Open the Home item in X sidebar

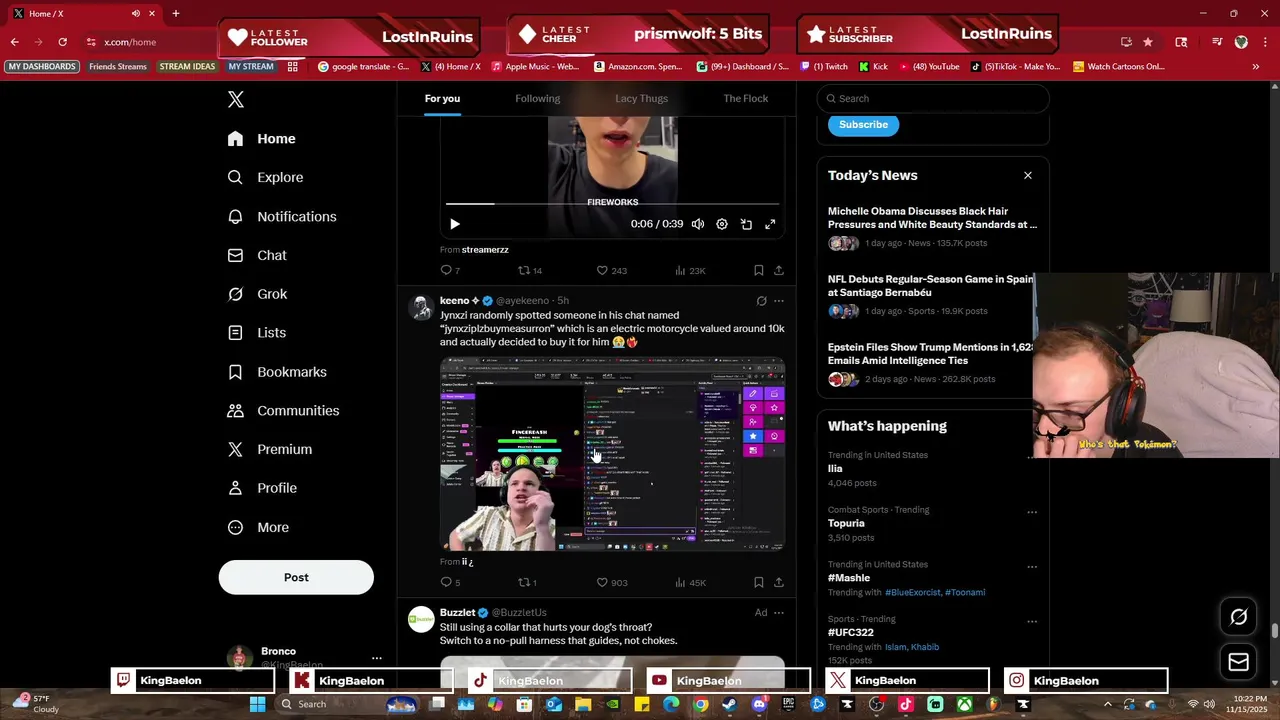pos(262,139)
